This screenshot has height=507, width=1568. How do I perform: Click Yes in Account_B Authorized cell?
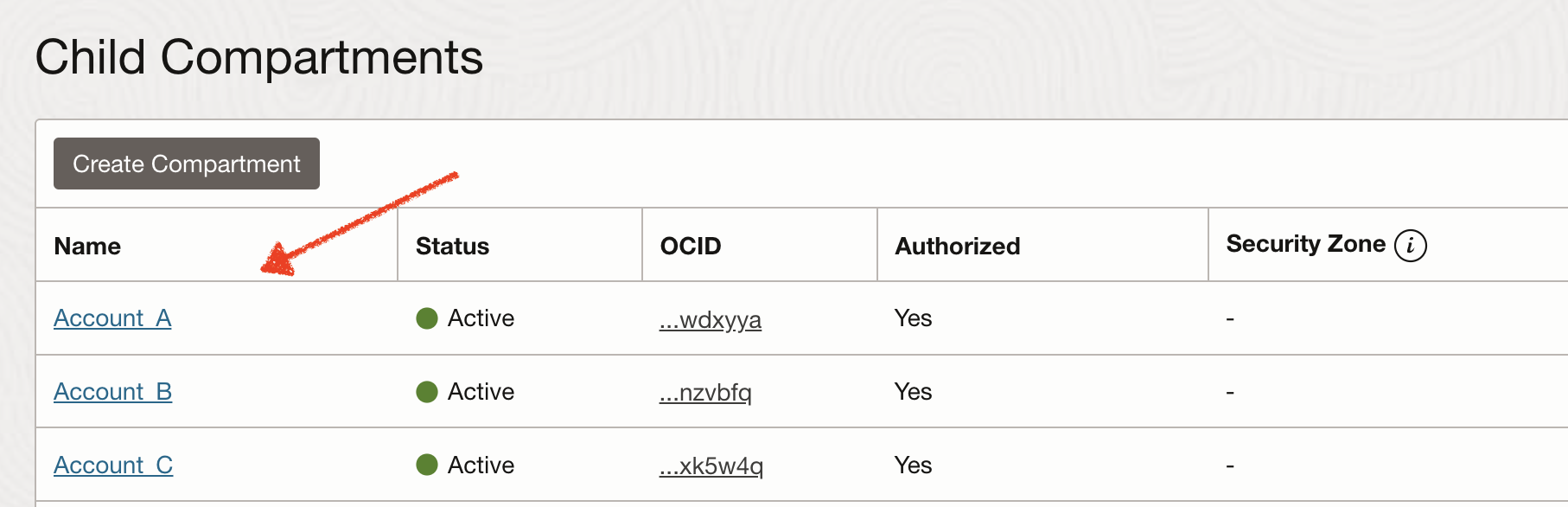pos(913,392)
